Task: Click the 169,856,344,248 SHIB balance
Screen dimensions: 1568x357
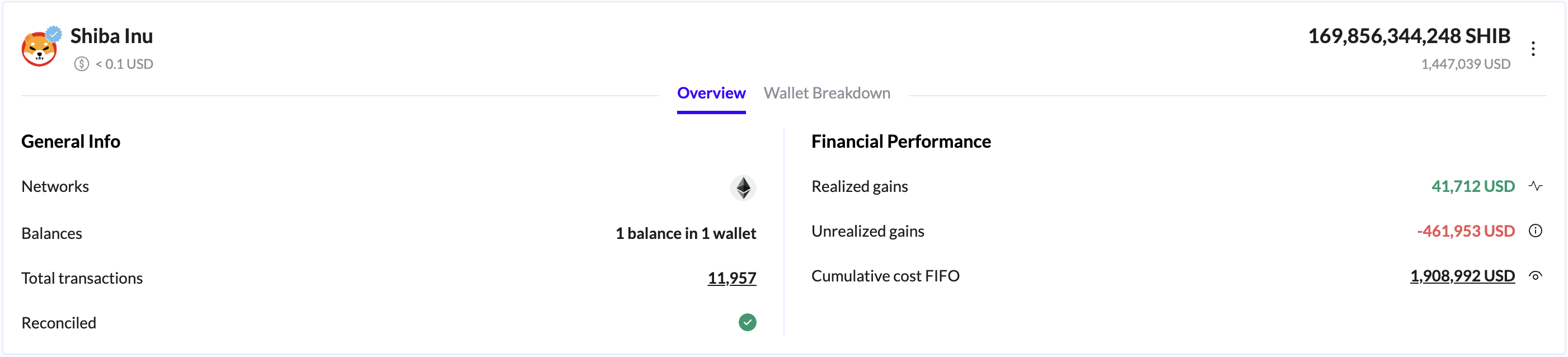Action: (1409, 36)
